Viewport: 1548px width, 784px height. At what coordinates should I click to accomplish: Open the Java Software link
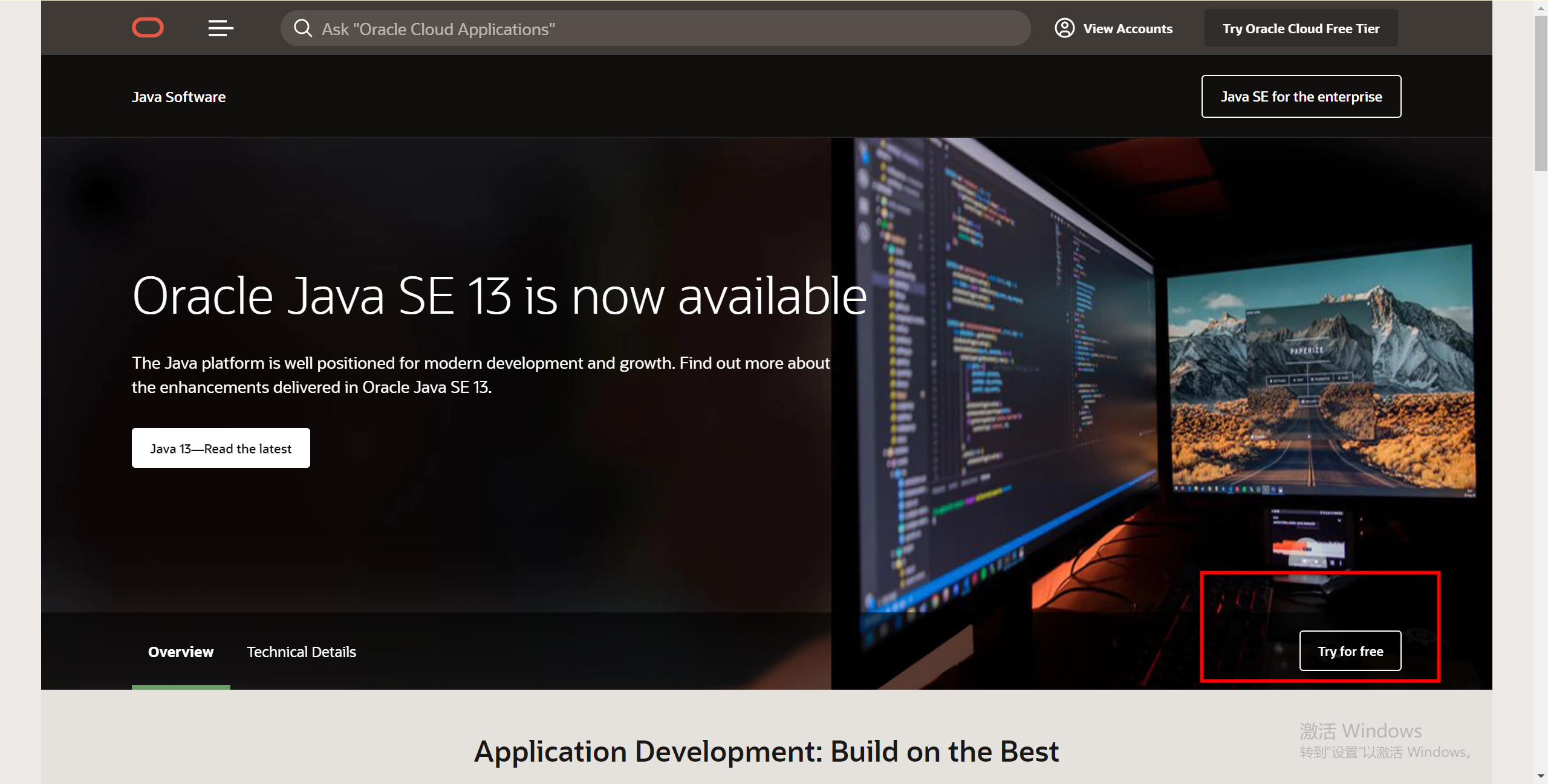coord(178,97)
